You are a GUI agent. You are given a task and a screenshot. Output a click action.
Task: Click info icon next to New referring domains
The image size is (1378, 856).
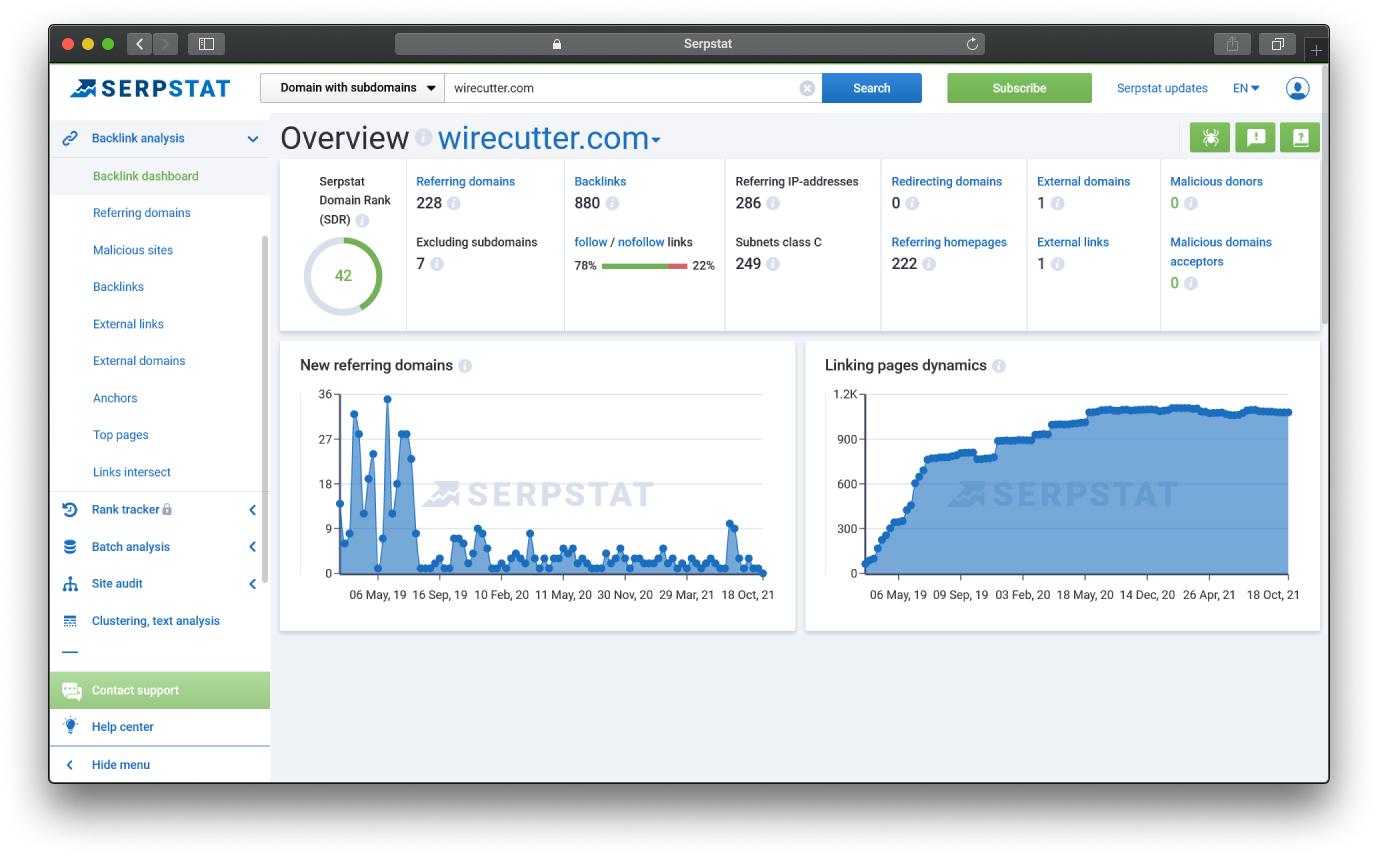[x=465, y=366]
